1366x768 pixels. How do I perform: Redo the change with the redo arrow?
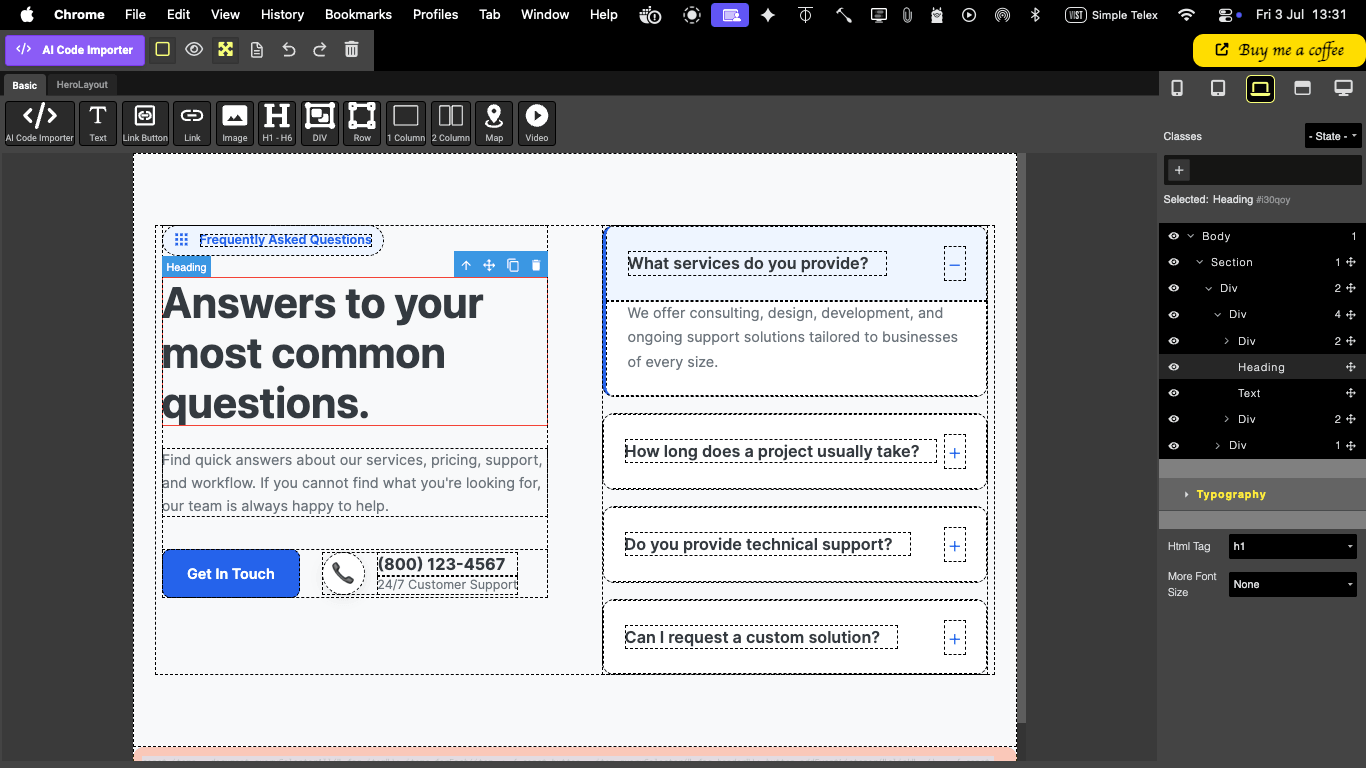point(320,50)
